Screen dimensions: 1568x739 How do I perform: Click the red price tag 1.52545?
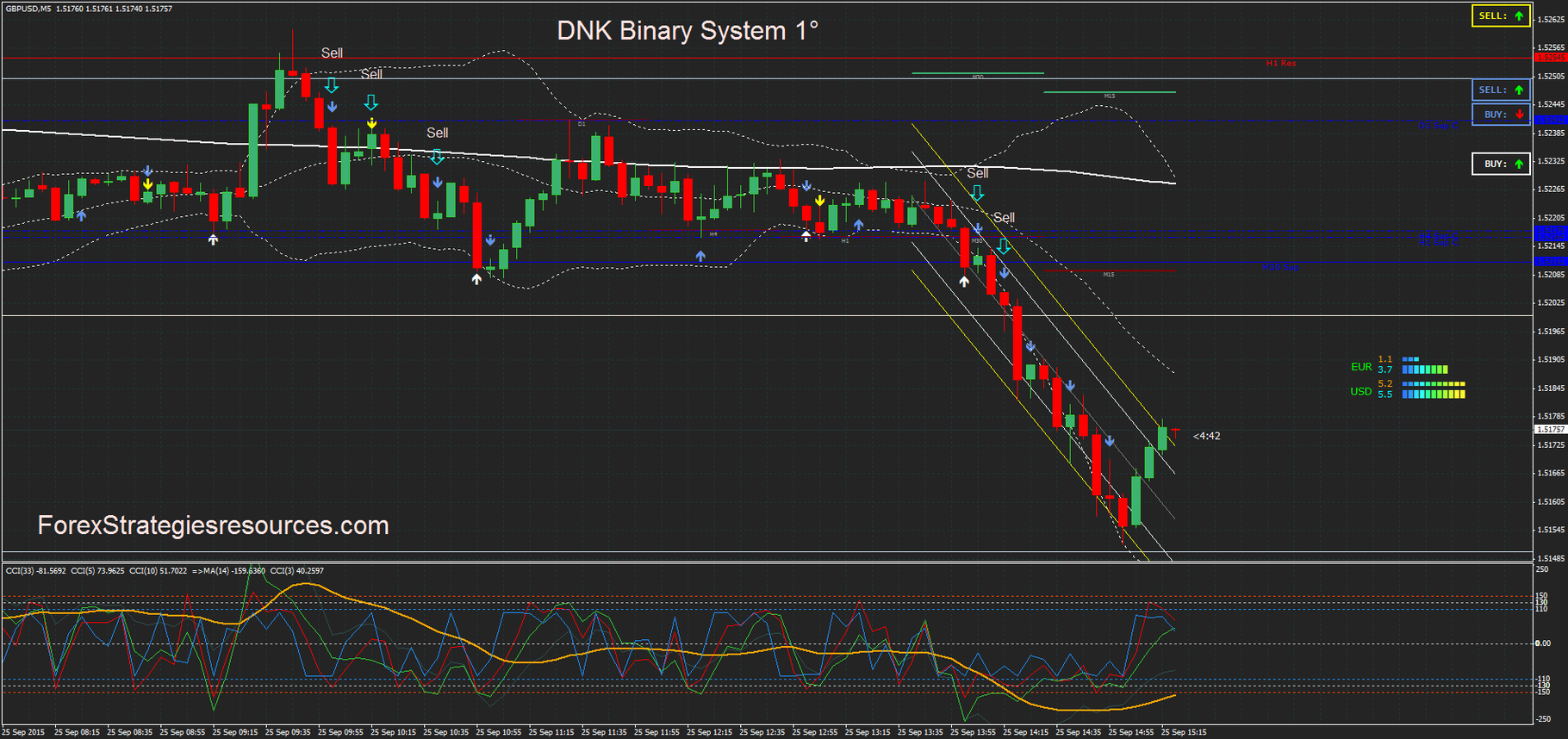pos(1551,58)
